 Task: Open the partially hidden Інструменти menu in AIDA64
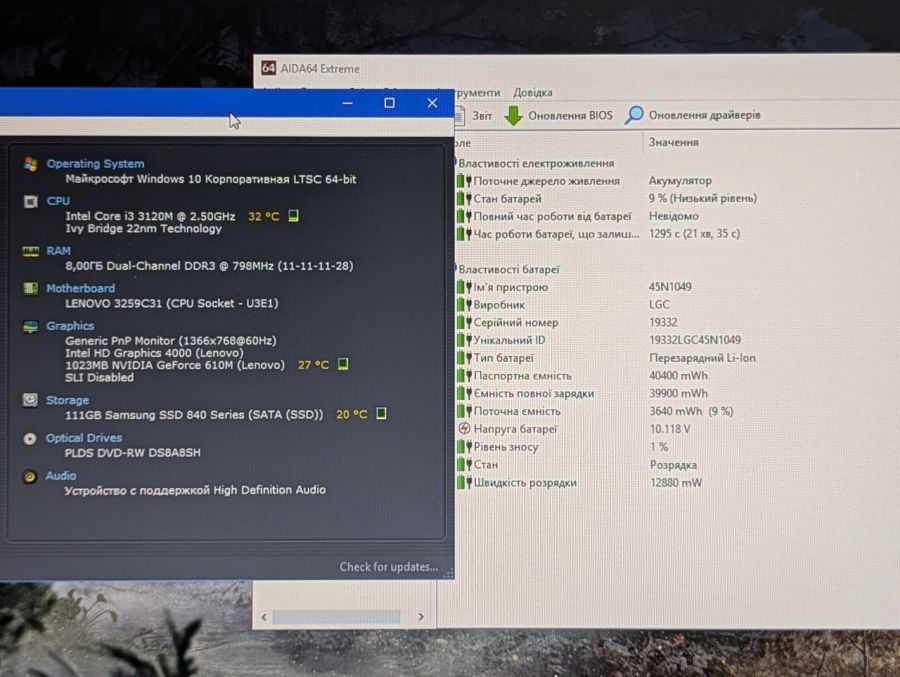tap(478, 92)
